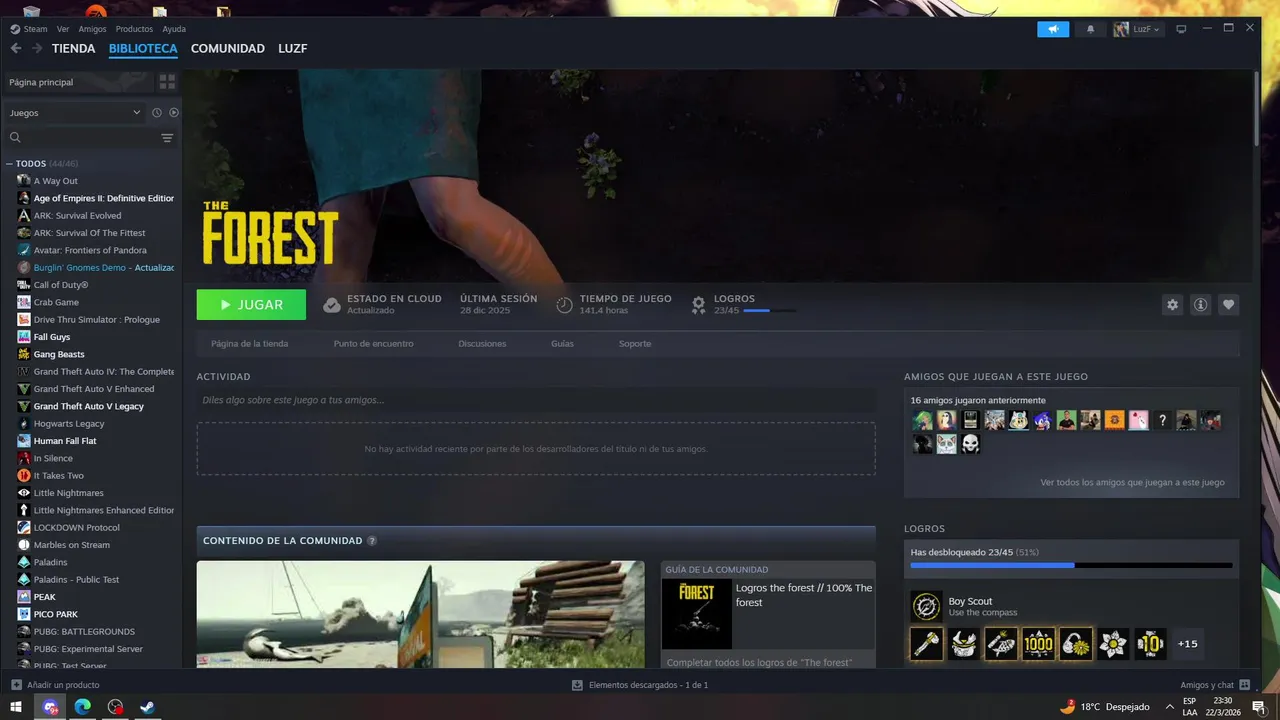Open the Windows Start menu

(x=16, y=707)
